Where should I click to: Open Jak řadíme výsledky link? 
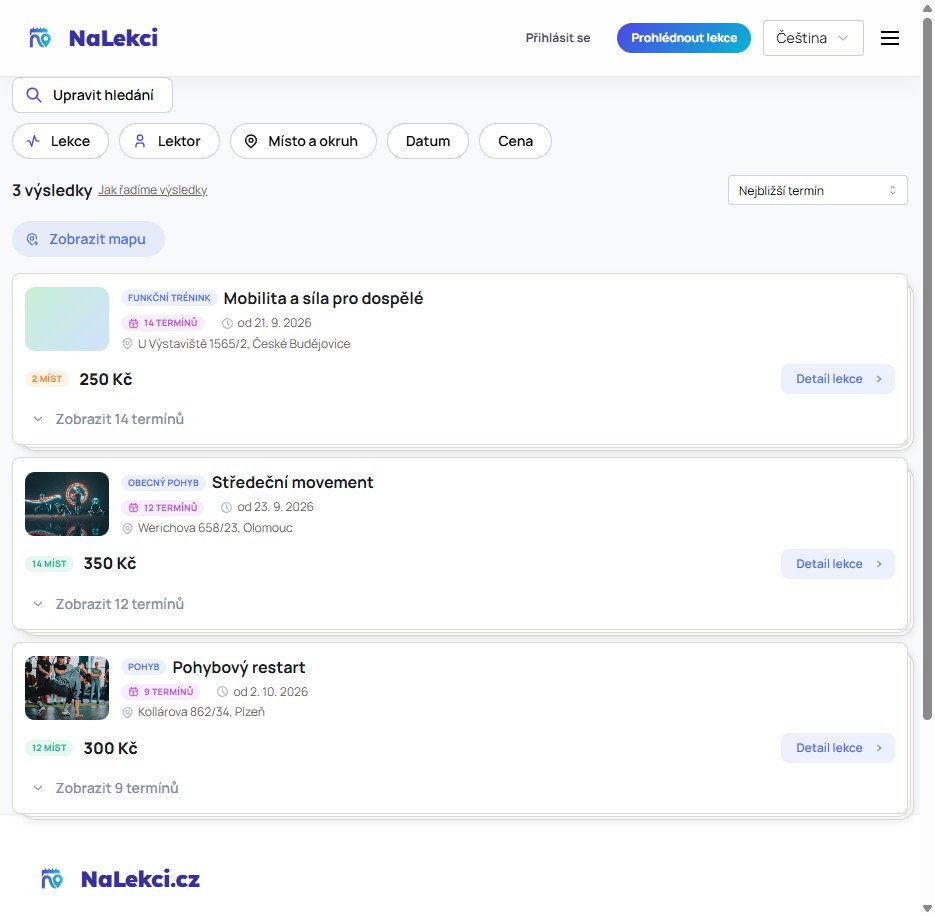click(153, 190)
